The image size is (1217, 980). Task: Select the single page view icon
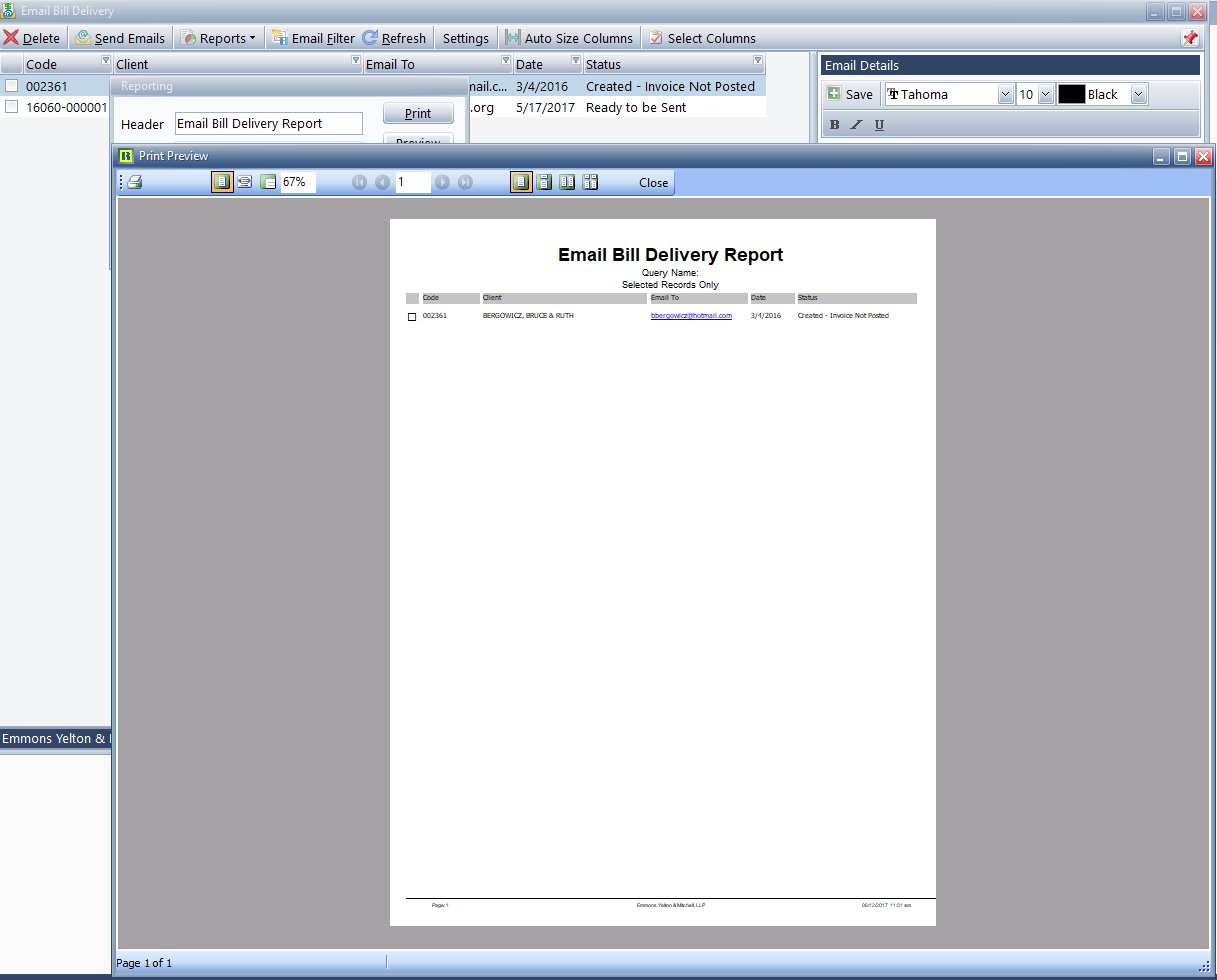(x=521, y=182)
